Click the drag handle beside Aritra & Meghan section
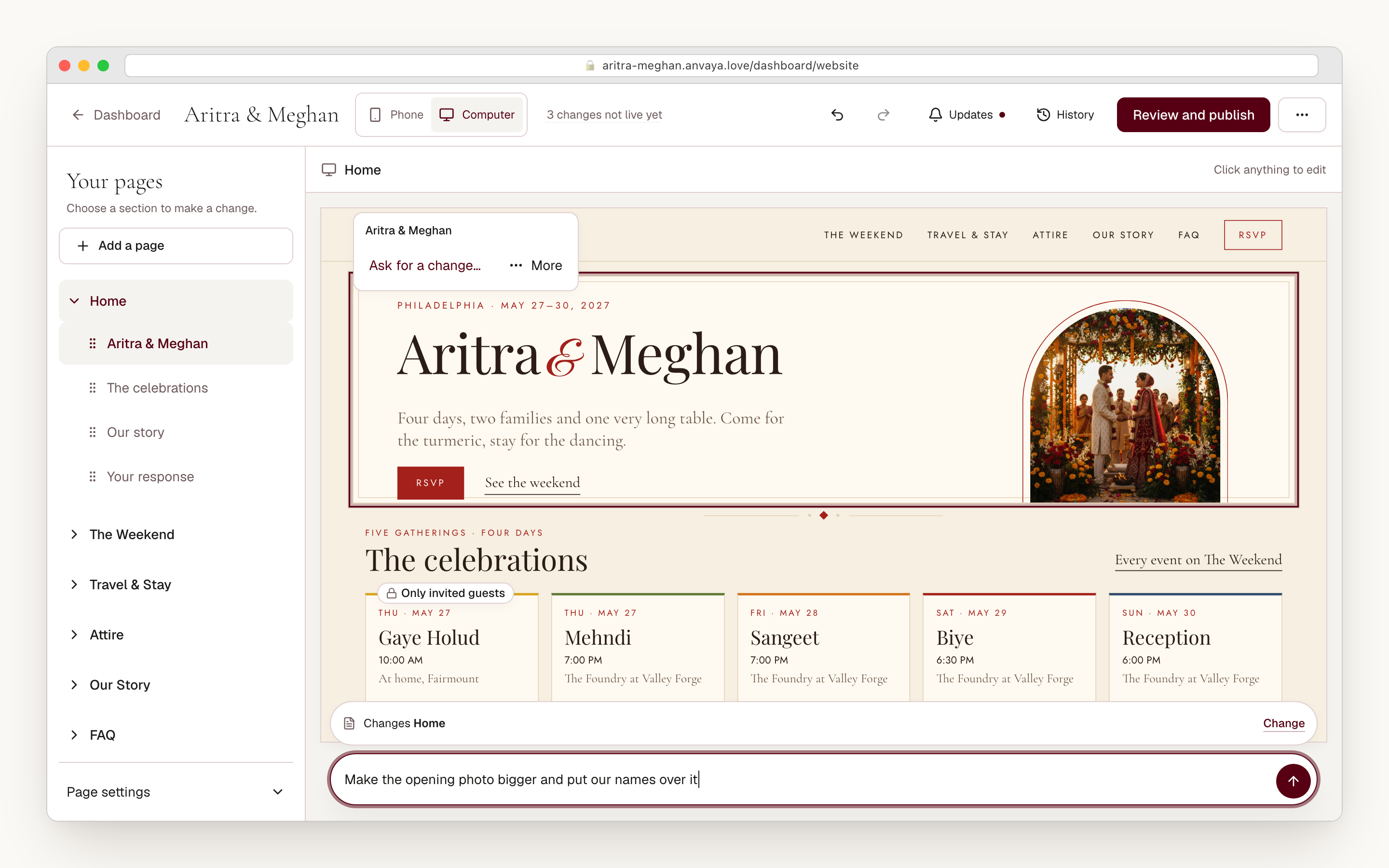This screenshot has height=868, width=1389. click(93, 343)
